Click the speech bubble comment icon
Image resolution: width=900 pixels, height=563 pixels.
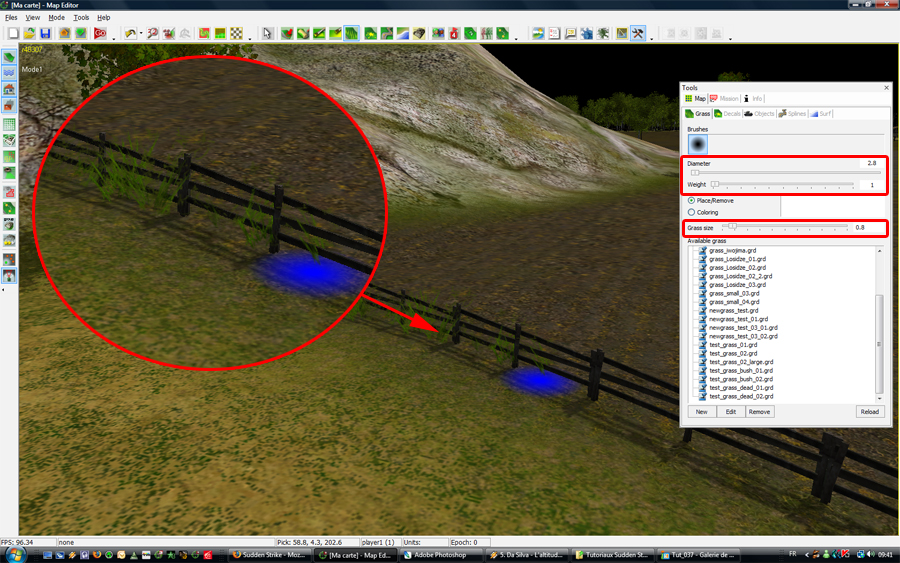click(570, 33)
